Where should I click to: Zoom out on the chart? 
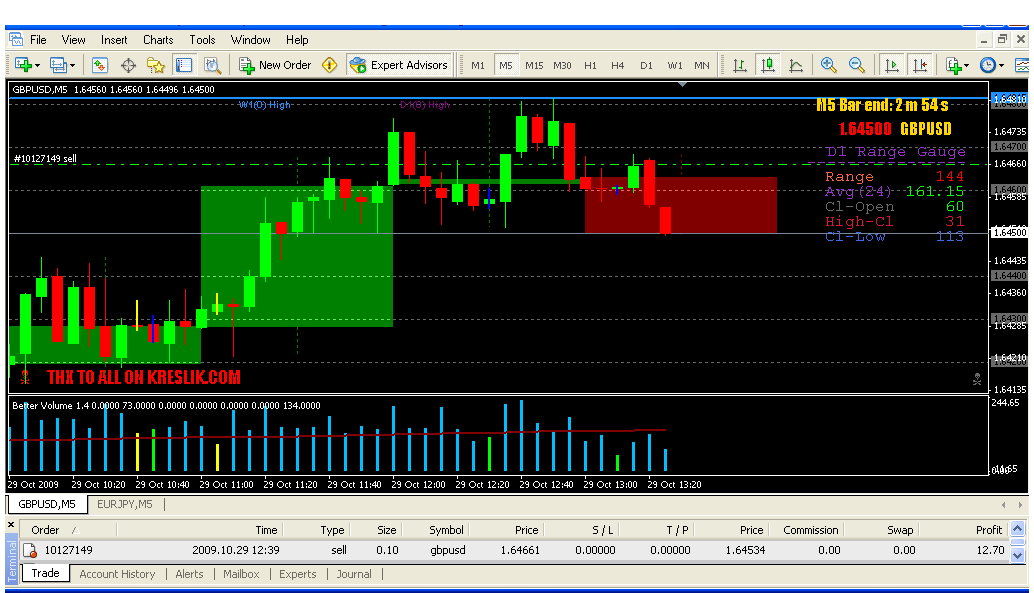857,65
